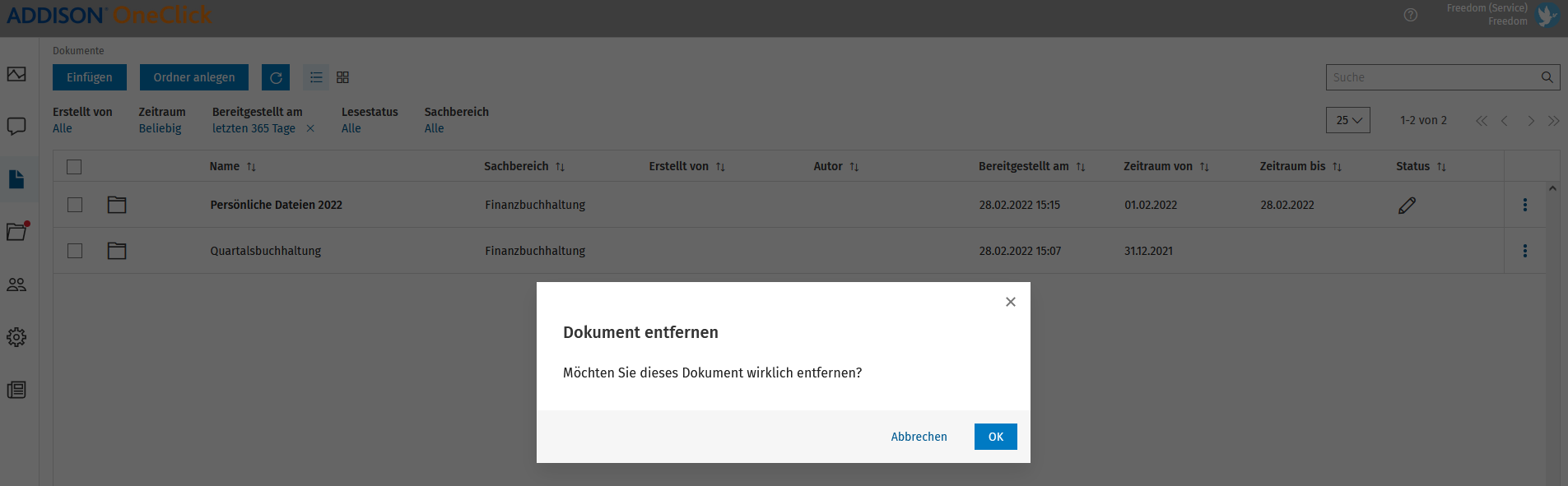Open the Sachbereich filter set to Alle
The image size is (1568, 486).
pyautogui.click(x=435, y=128)
